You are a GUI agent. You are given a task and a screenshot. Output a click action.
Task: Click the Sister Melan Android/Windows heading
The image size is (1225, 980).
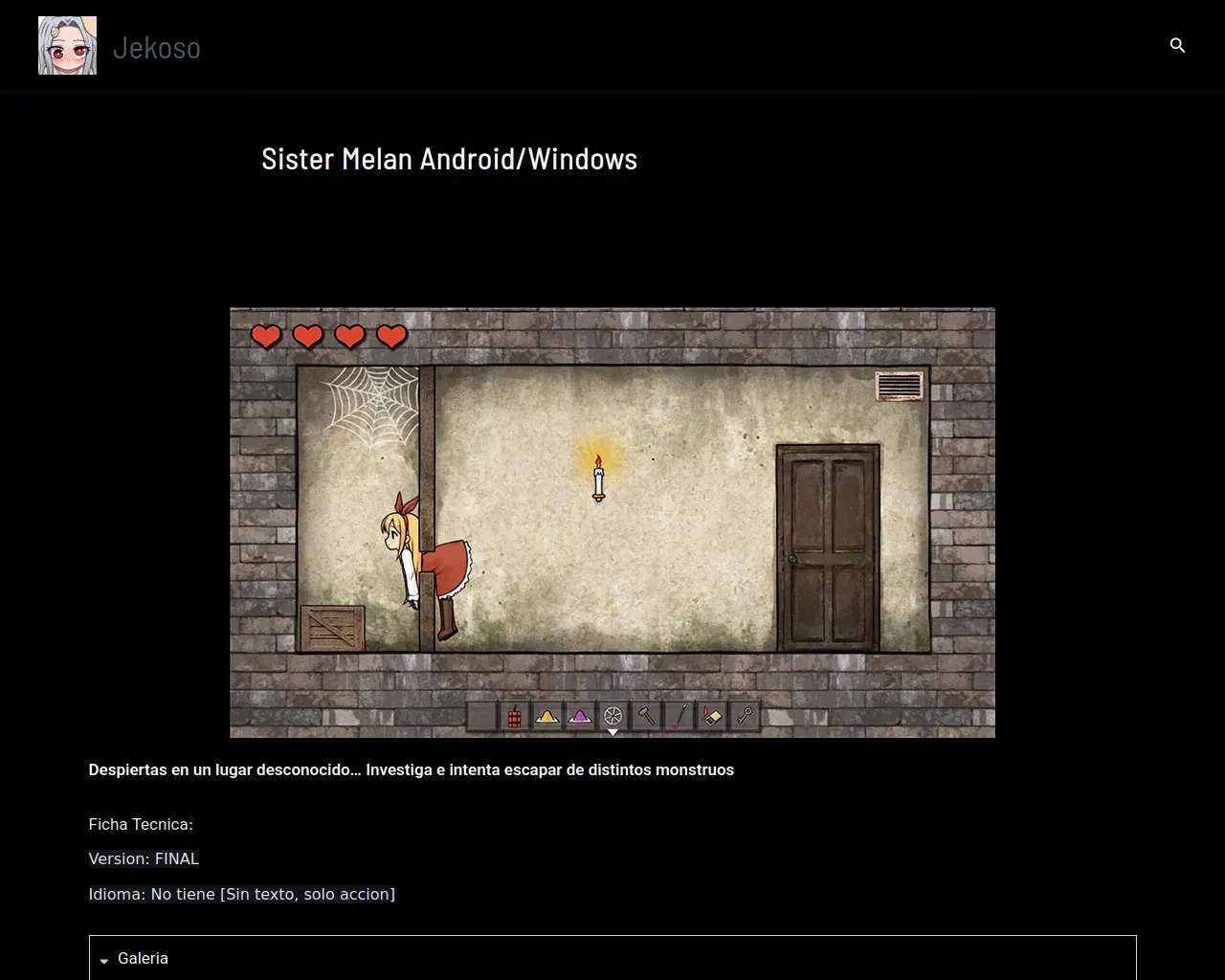click(x=449, y=159)
